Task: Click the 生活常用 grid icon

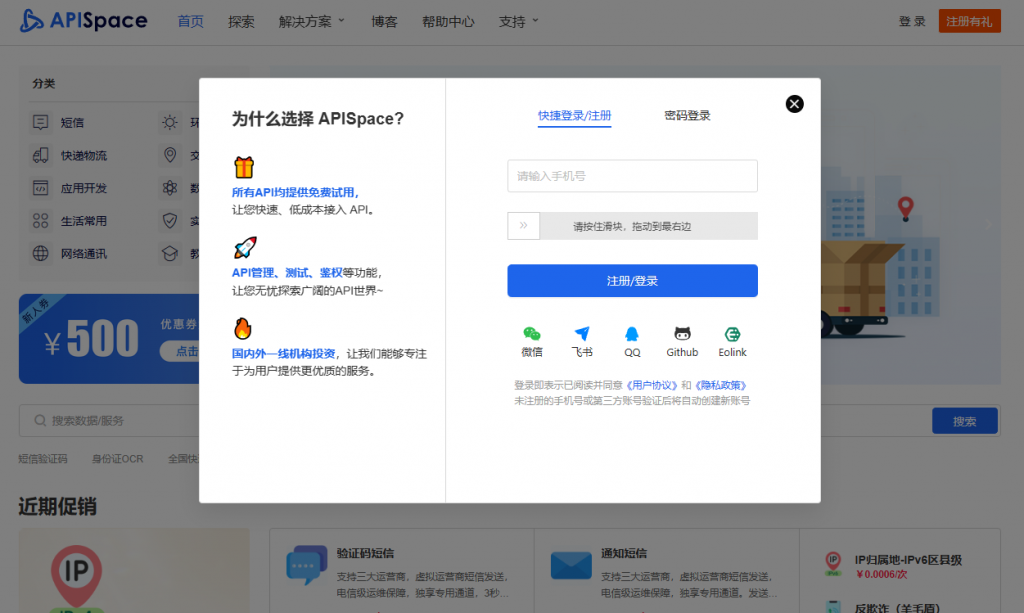Action: coord(40,221)
